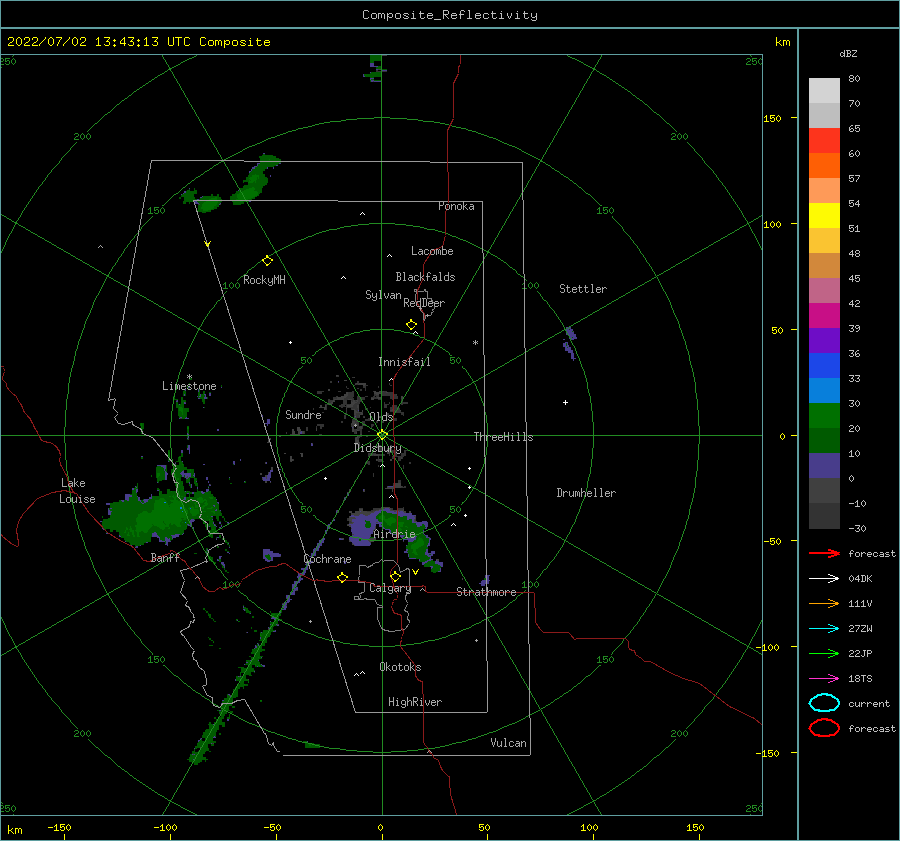The width and height of the screenshot is (900, 841).
Task: Click the yellow diamond marker above RockyMH
Action: coord(267,261)
